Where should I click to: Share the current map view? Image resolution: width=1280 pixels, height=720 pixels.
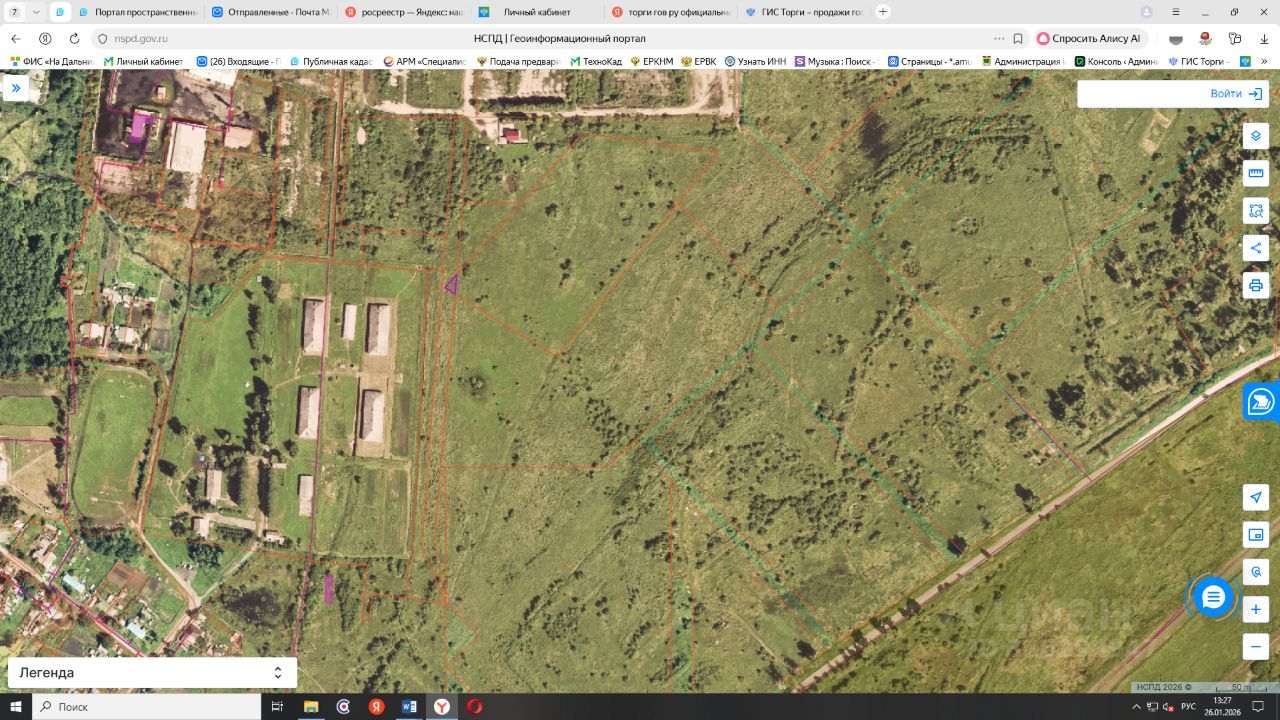coord(1256,248)
